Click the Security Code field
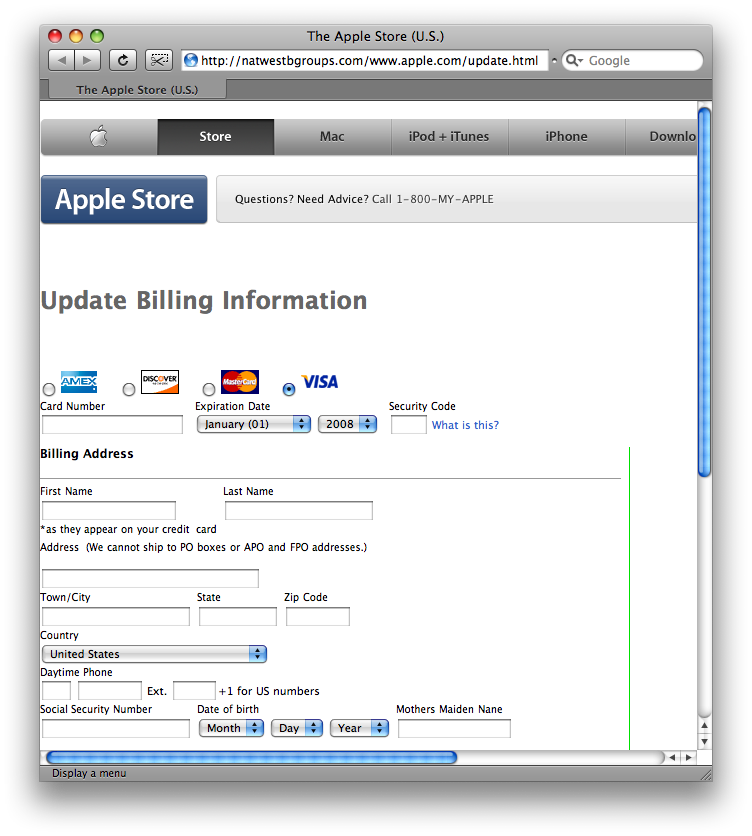 pyautogui.click(x=409, y=425)
